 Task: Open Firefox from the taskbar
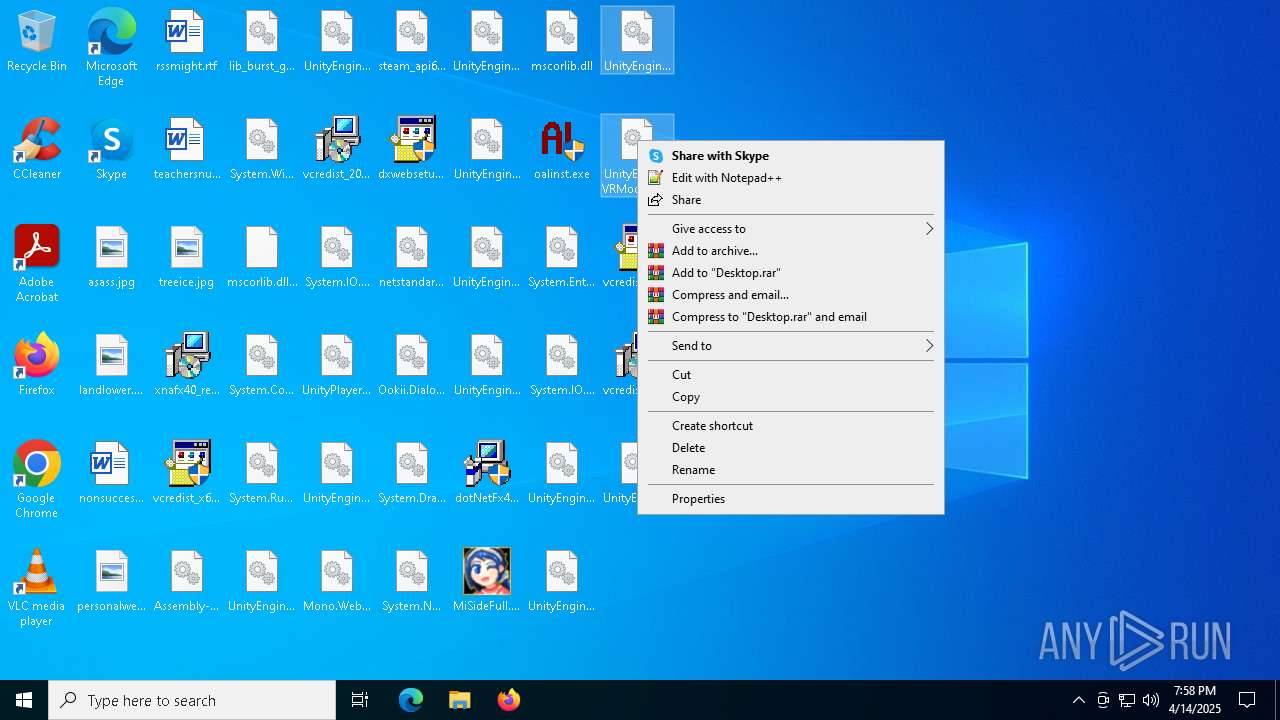[508, 700]
